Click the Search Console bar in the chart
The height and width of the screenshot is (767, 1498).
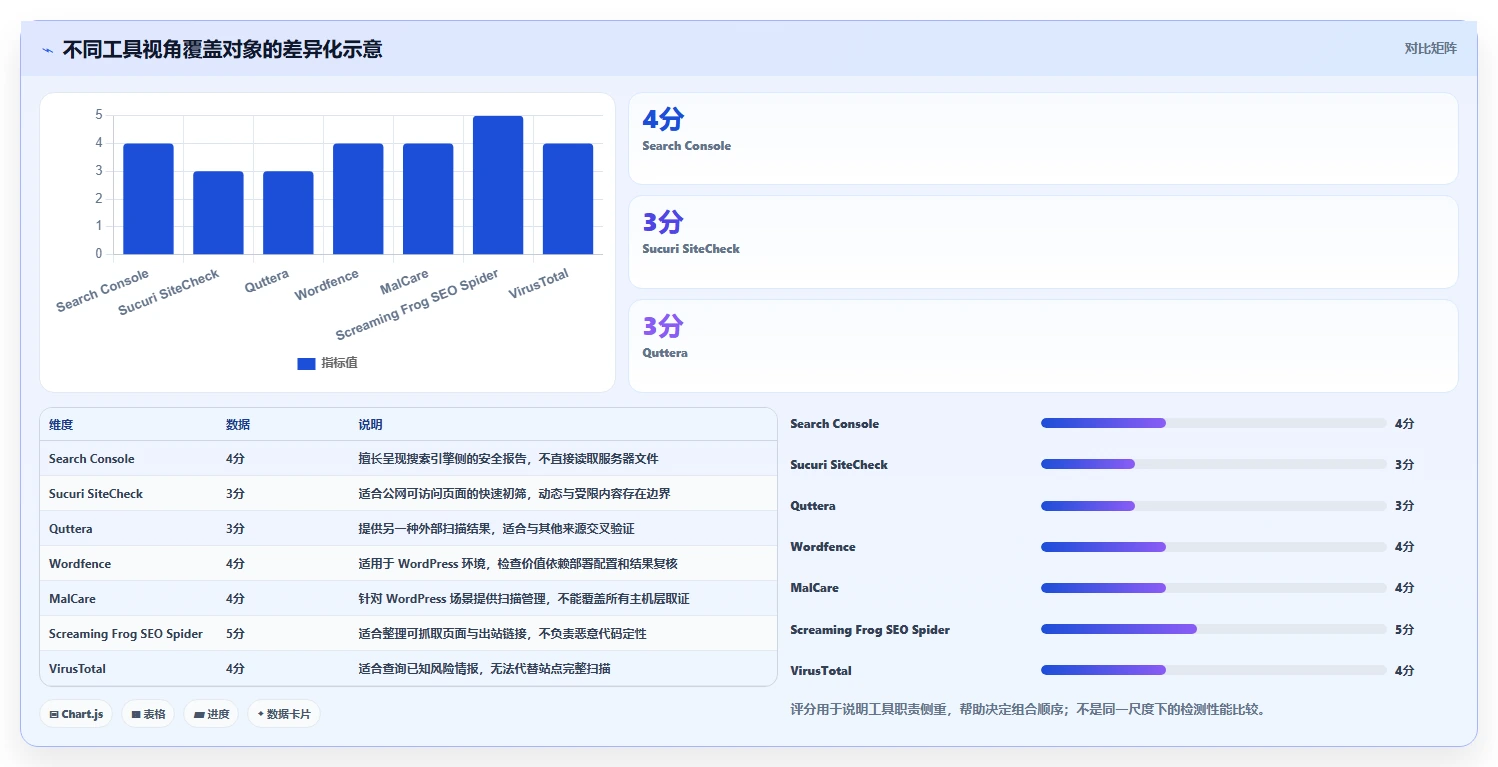[x=148, y=199]
